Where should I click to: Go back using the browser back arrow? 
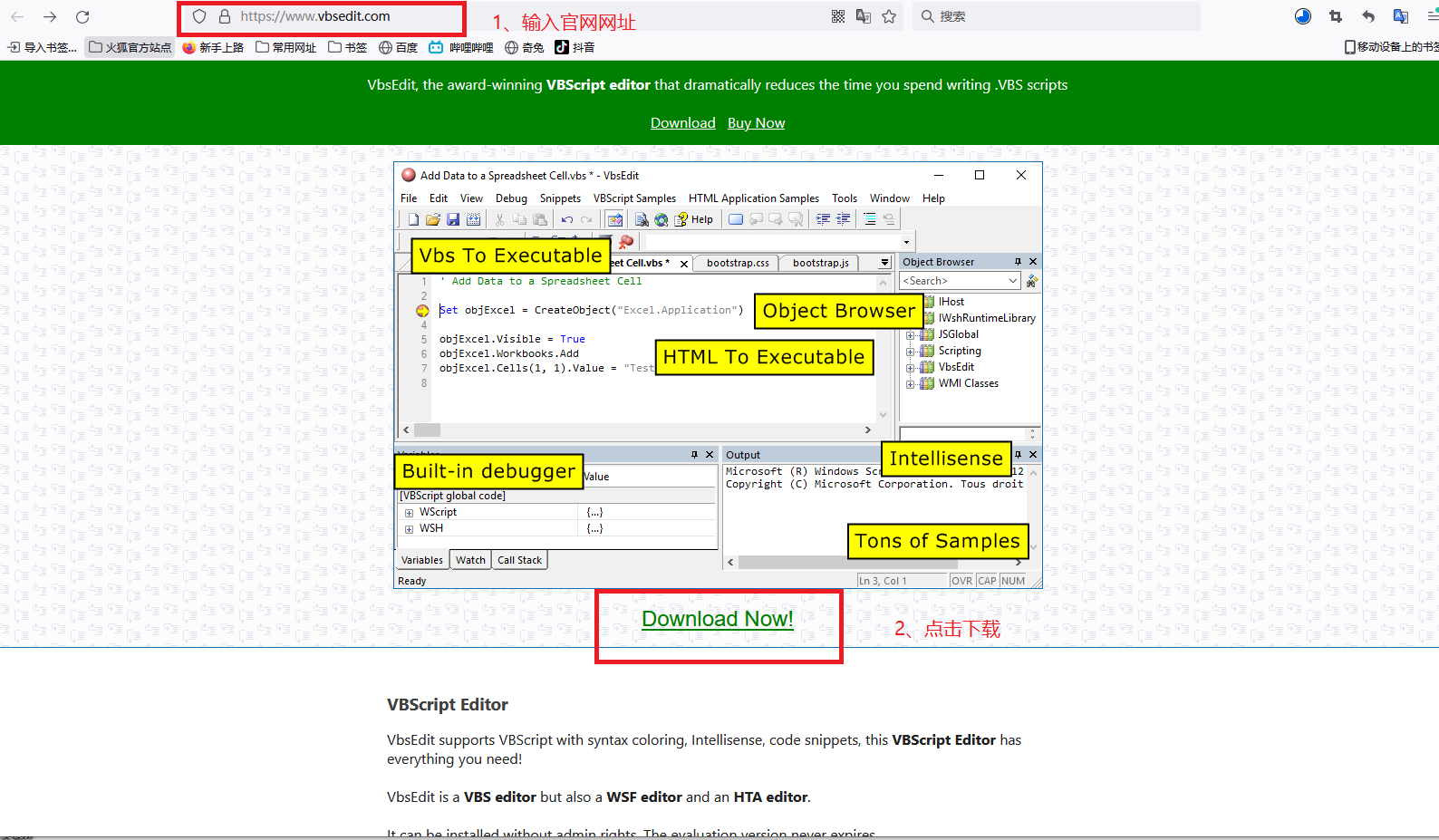click(17, 16)
